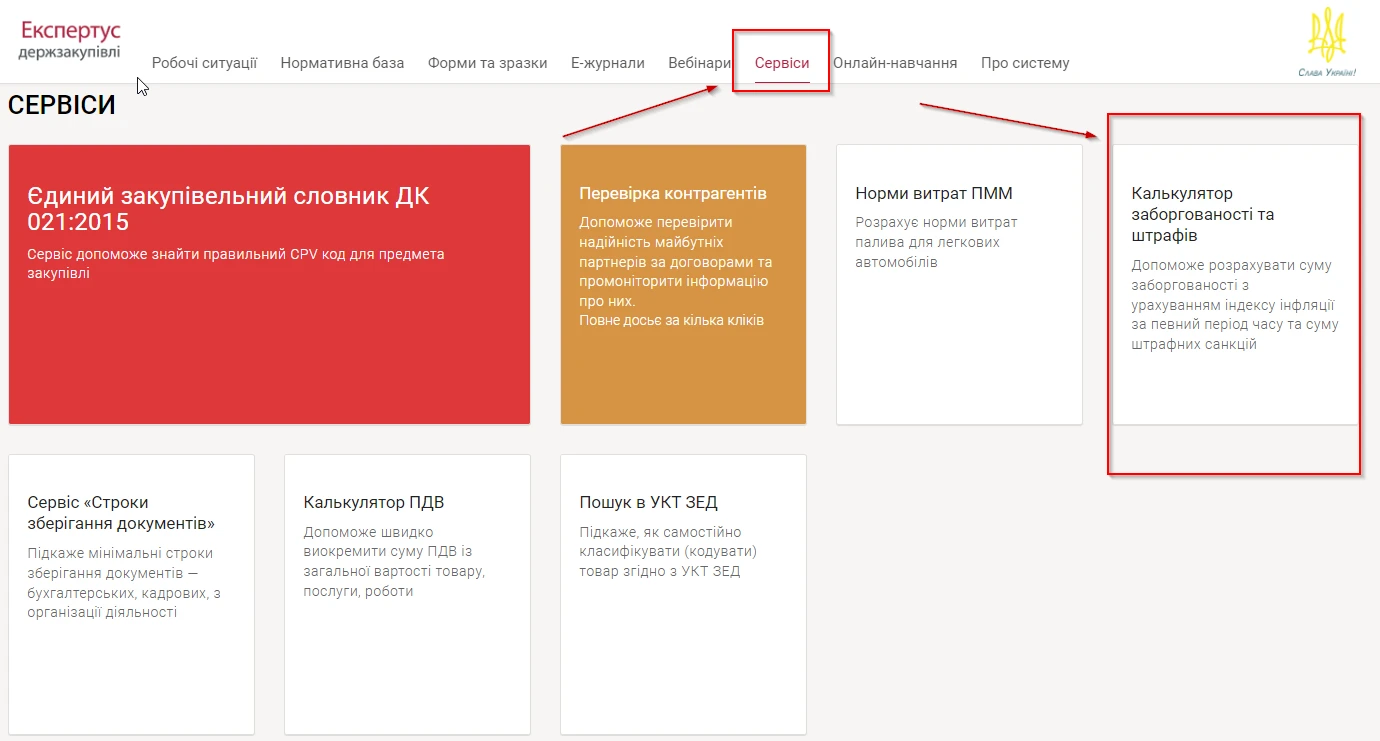The width and height of the screenshot is (1380, 741).
Task: Open the Пошук в УКТ ЗЕД card
Action: point(683,594)
